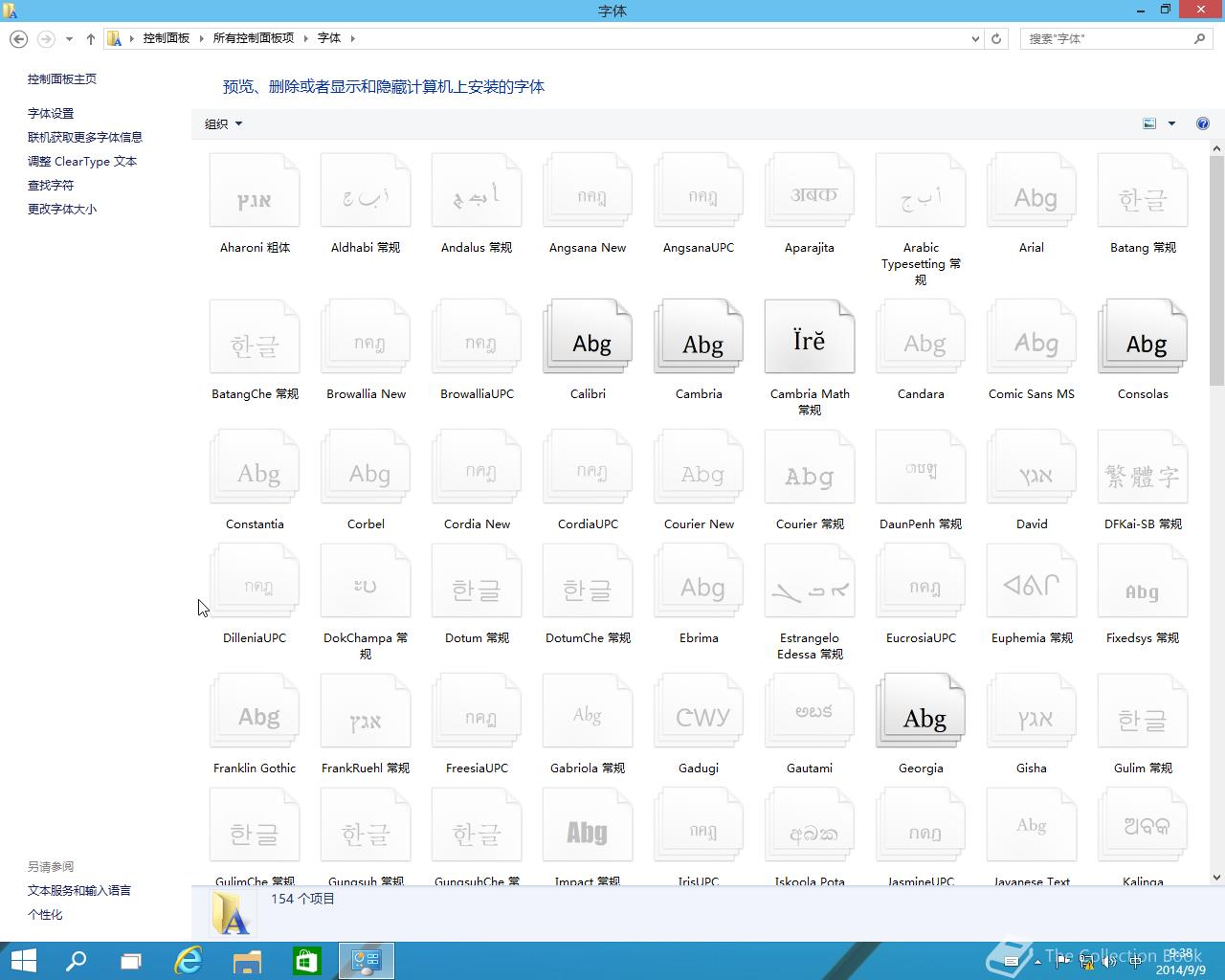Screen dimensions: 1225x980
Task: Select the Franklin Gothic font icon
Action: [255, 711]
